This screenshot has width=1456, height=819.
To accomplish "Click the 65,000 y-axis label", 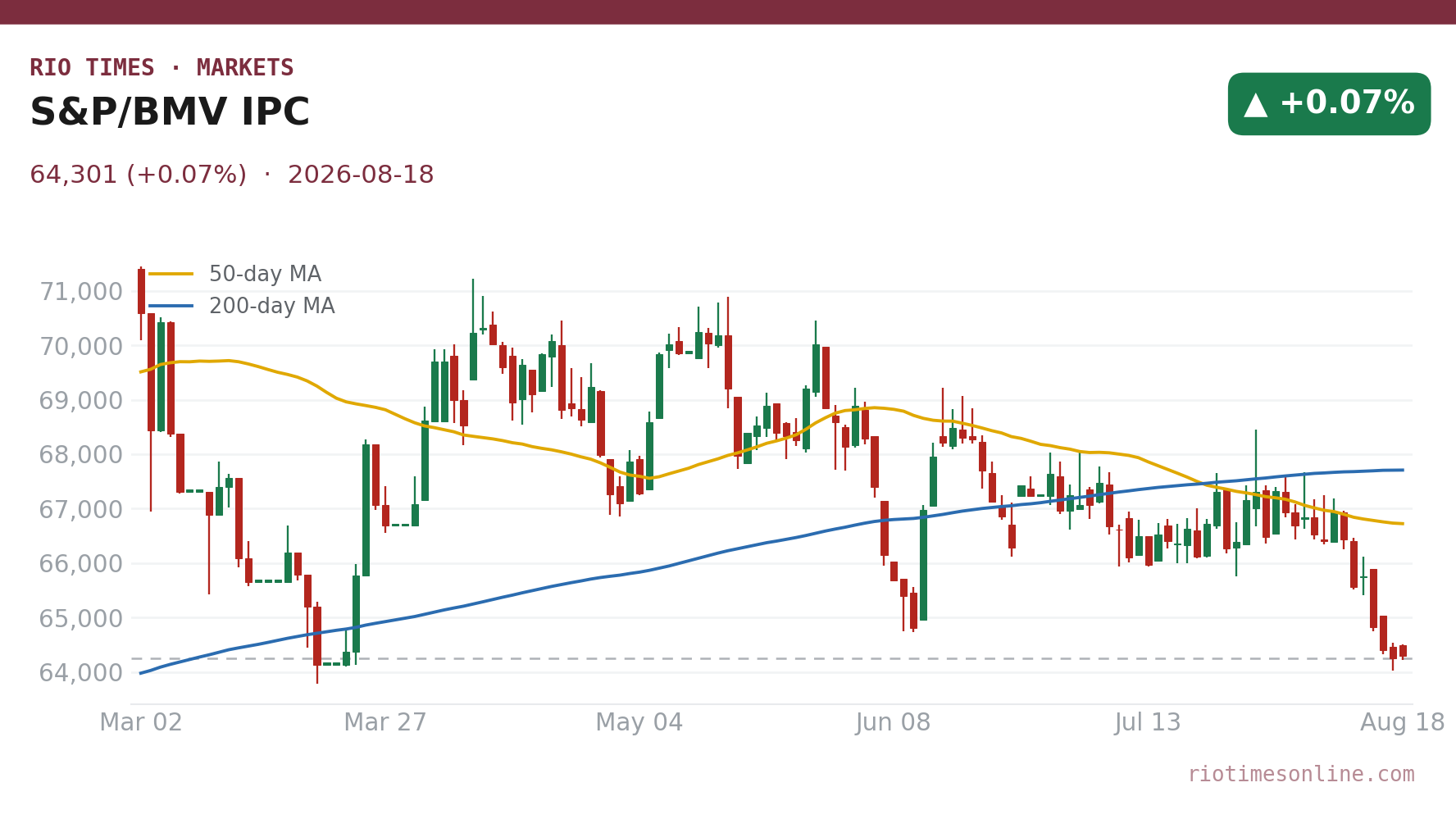I will point(81,619).
